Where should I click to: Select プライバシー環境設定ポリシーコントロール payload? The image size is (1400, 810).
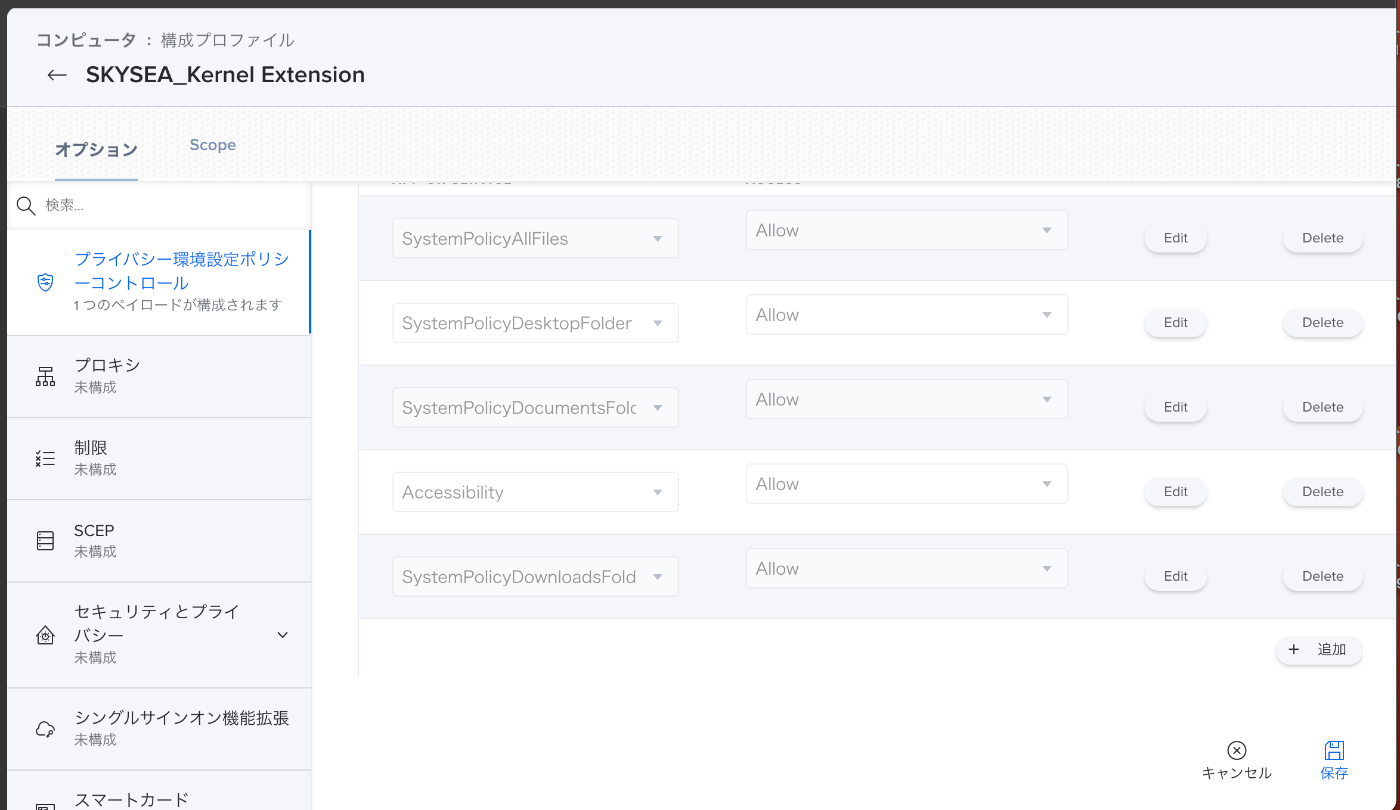[159, 282]
